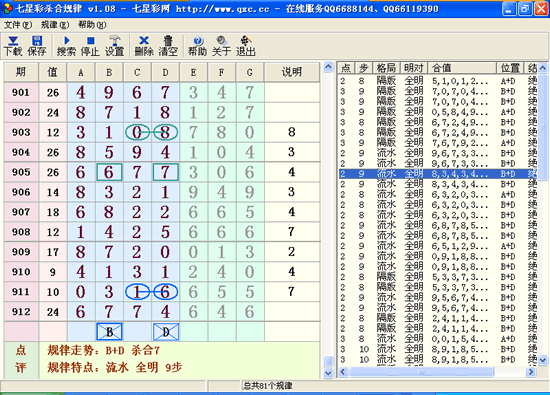This screenshot has height=395, width=550.
Task: Select the list row 6,5,1,2,9... A+D
Action: (438, 246)
